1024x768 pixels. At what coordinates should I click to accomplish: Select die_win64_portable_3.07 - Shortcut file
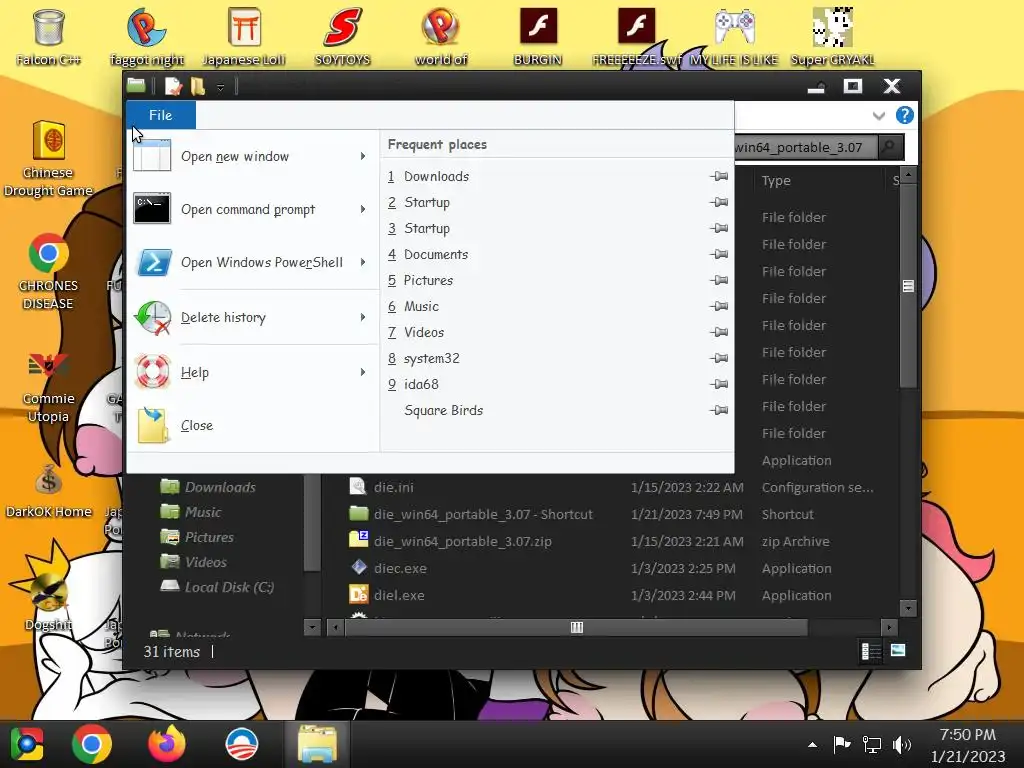(483, 515)
